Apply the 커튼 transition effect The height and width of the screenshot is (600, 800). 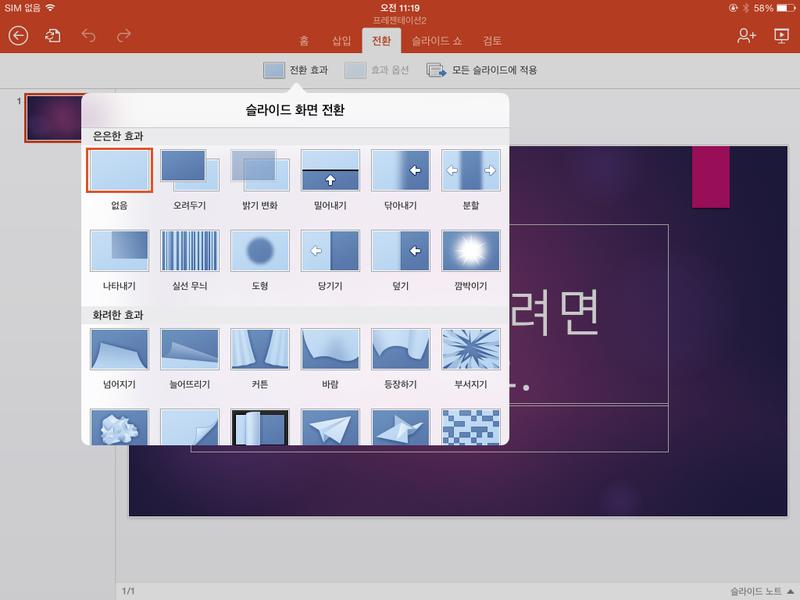[260, 349]
